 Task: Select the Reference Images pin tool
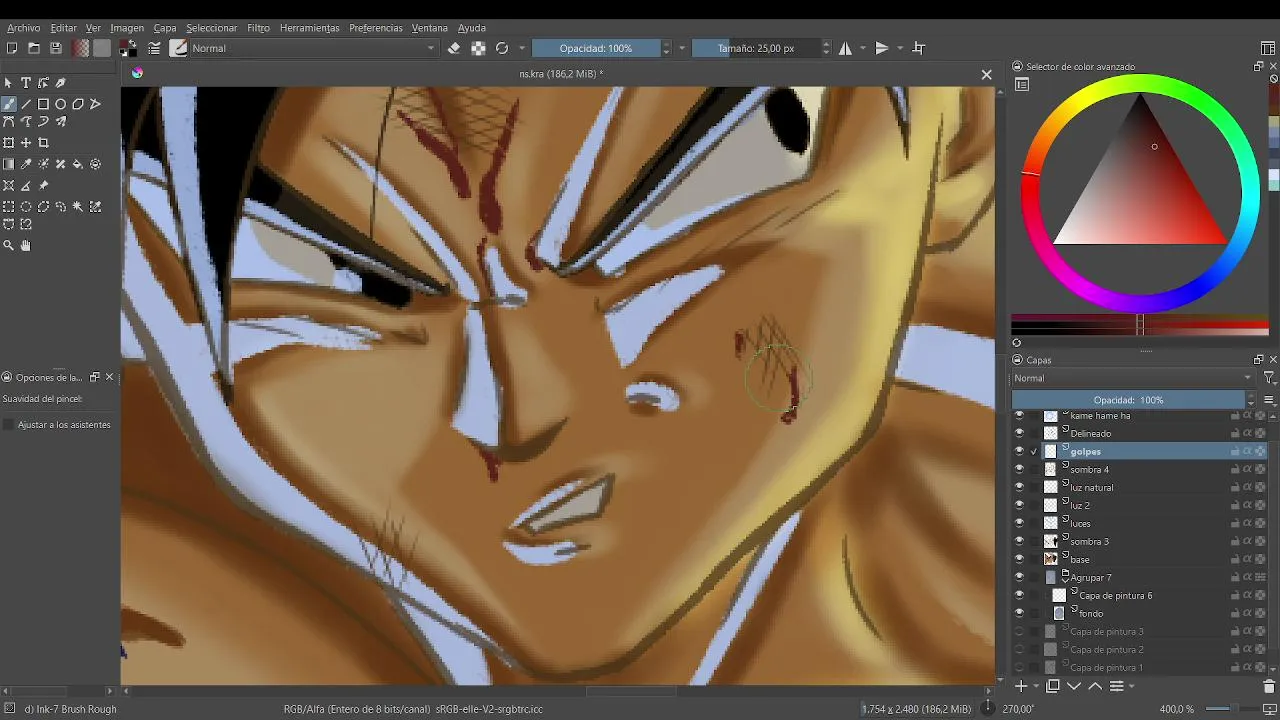[44, 185]
